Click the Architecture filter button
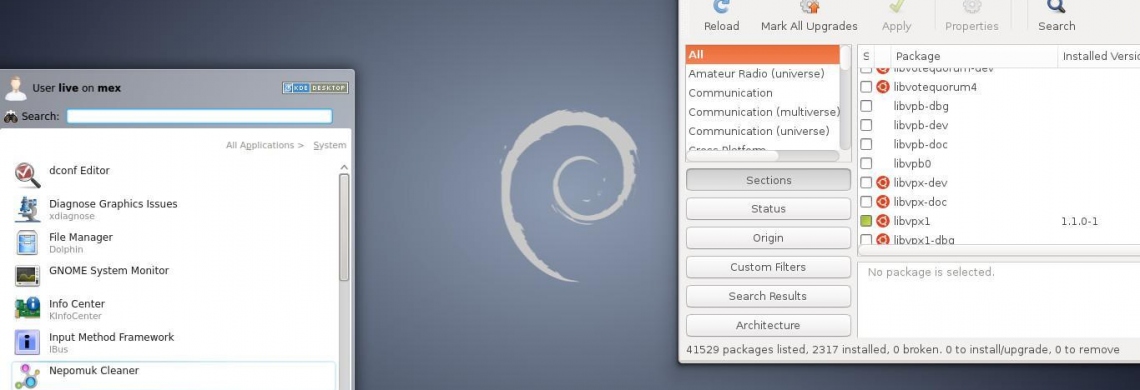 (x=768, y=325)
